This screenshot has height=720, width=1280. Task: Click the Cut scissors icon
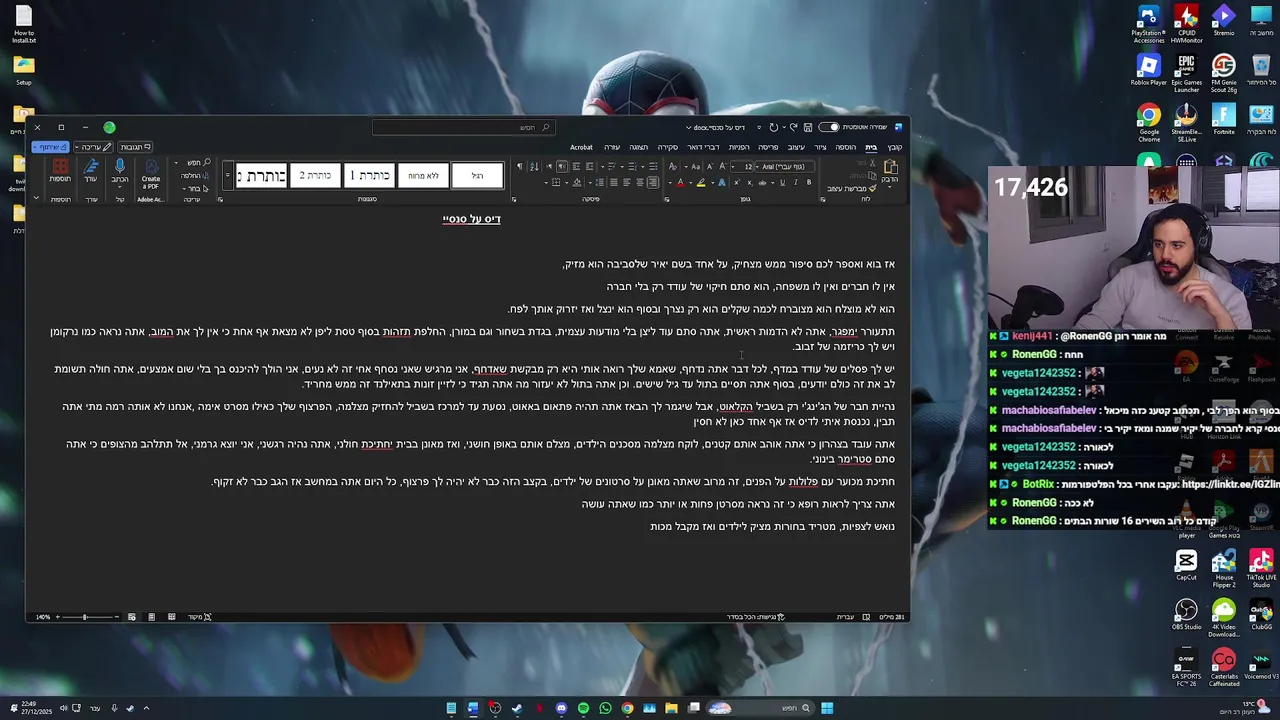coord(872,162)
